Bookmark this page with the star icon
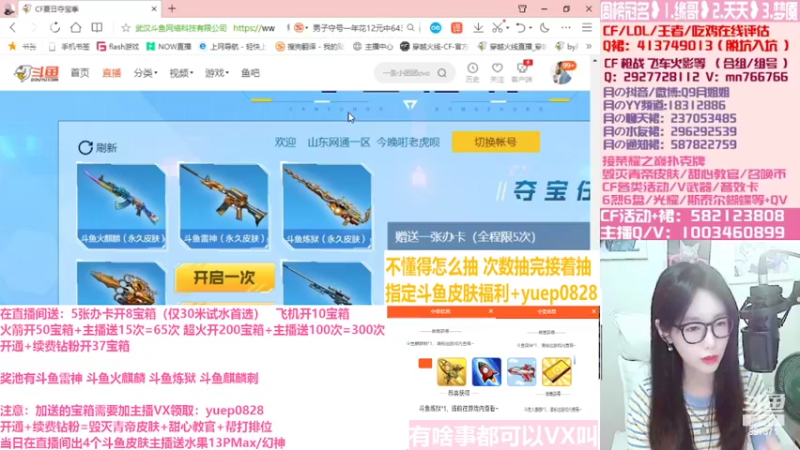The height and width of the screenshot is (450, 800). tap(126, 28)
